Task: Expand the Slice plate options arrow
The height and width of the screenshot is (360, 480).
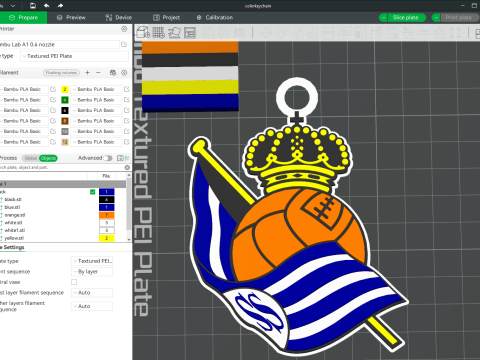Action: 383,18
